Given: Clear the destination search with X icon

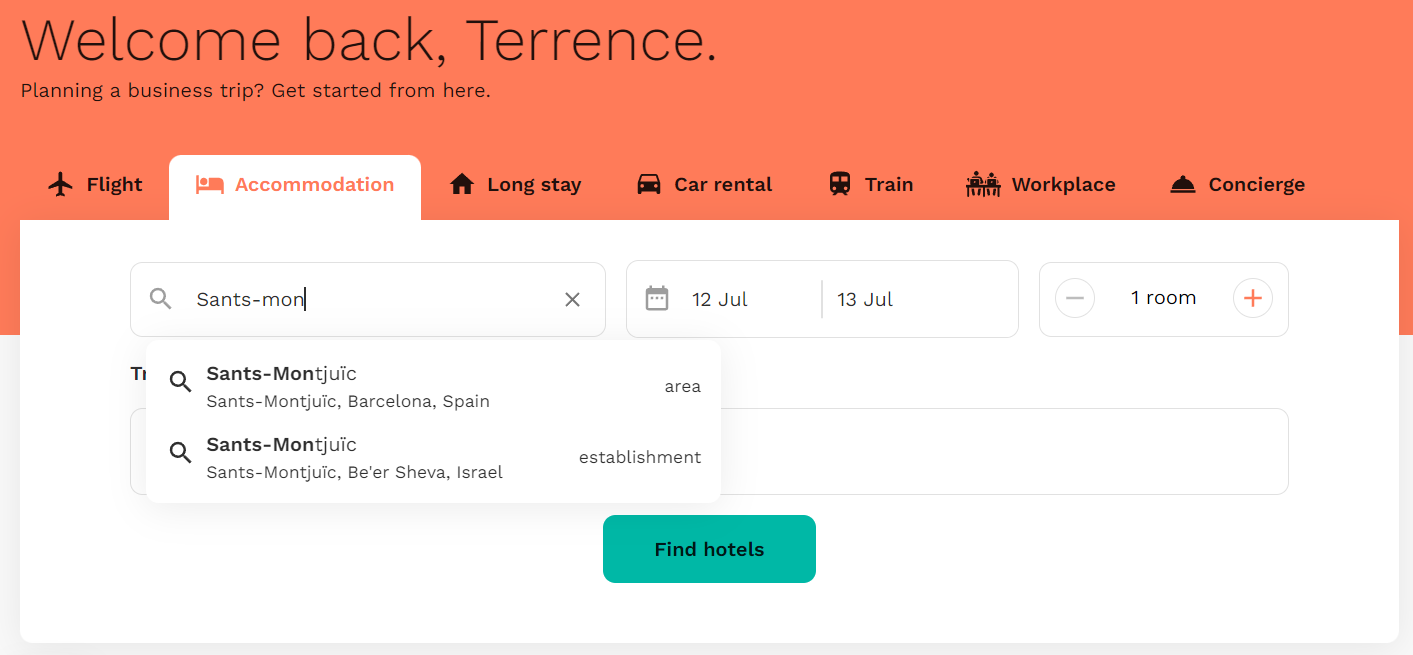Looking at the screenshot, I should click(x=572, y=299).
